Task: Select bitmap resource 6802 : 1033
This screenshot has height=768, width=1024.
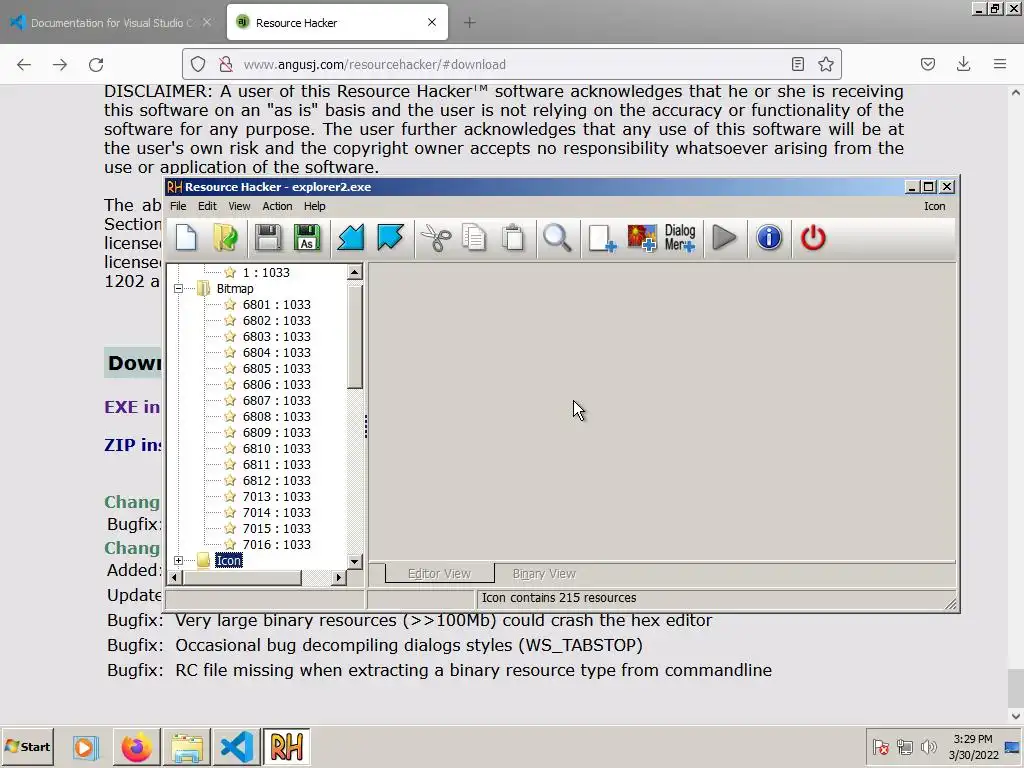Action: click(276, 320)
